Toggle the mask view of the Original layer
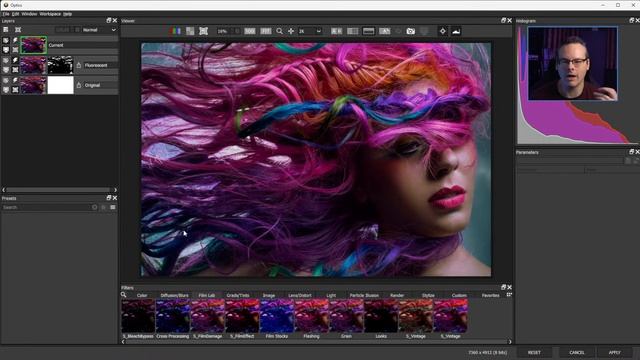Screen dimensions: 640x360 click(x=6, y=90)
